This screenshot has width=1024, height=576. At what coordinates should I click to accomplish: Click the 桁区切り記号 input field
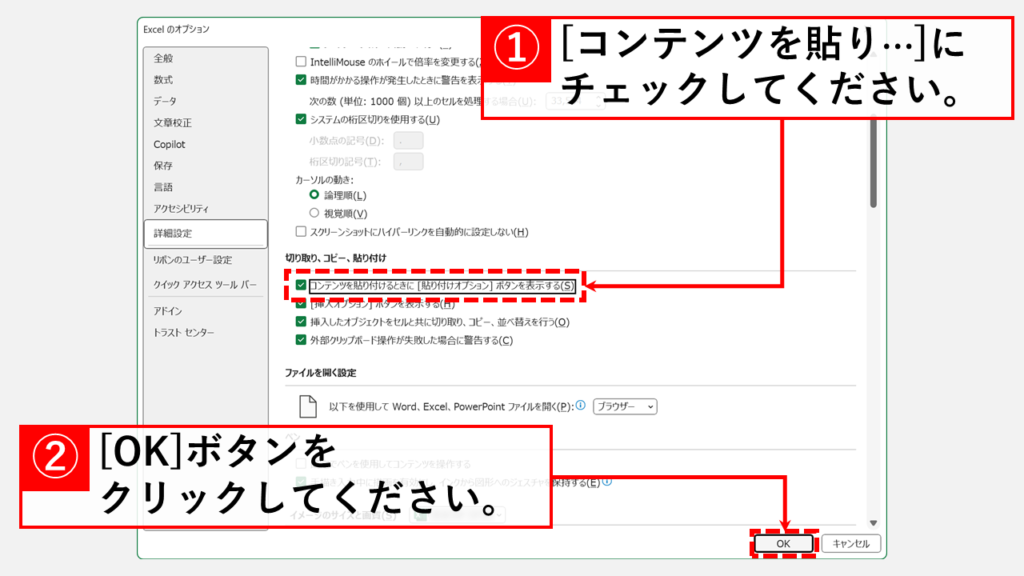pos(408,161)
